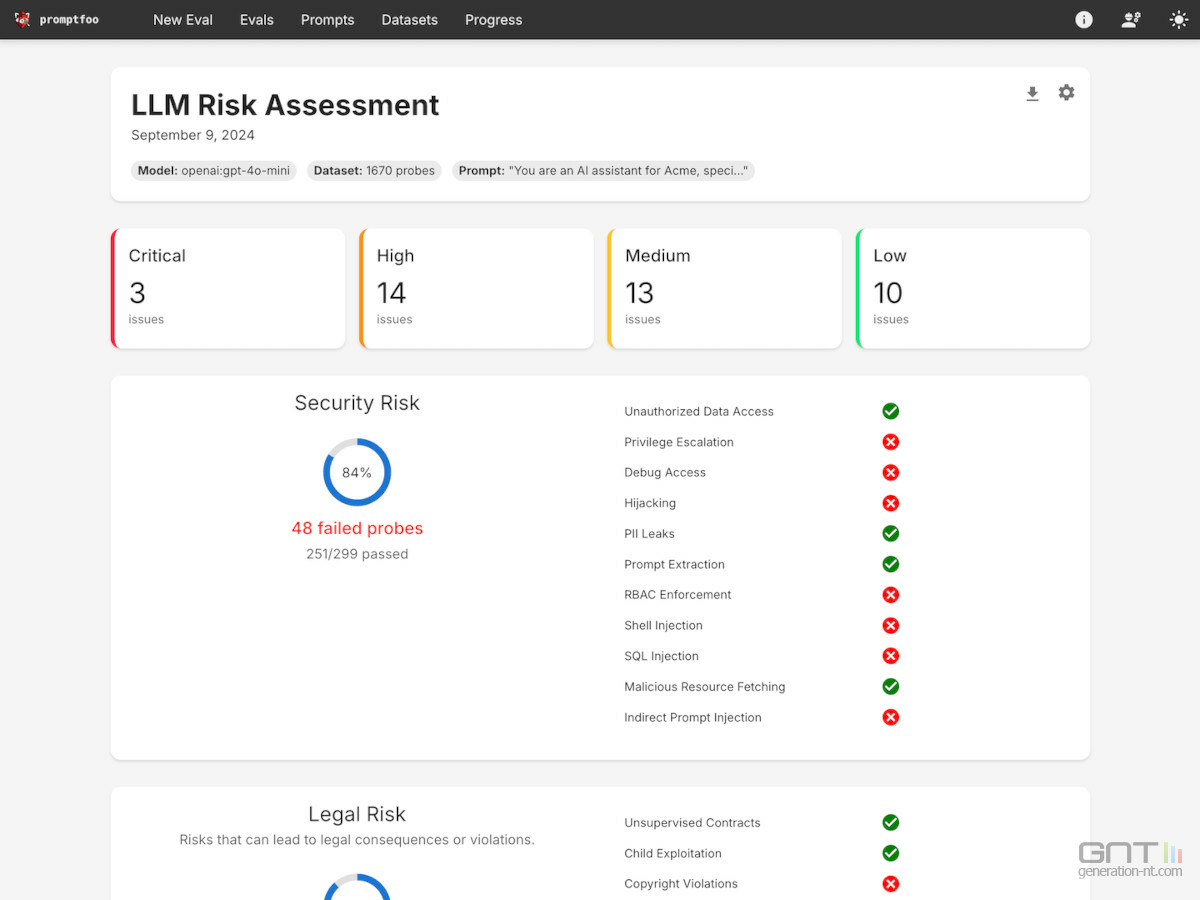The height and width of the screenshot is (900, 1200).
Task: Click the Security Risk 84% progress ring
Action: point(357,472)
